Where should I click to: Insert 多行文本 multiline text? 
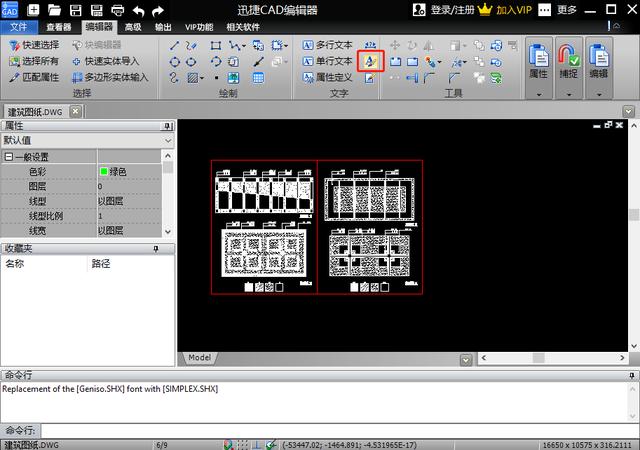(x=328, y=45)
